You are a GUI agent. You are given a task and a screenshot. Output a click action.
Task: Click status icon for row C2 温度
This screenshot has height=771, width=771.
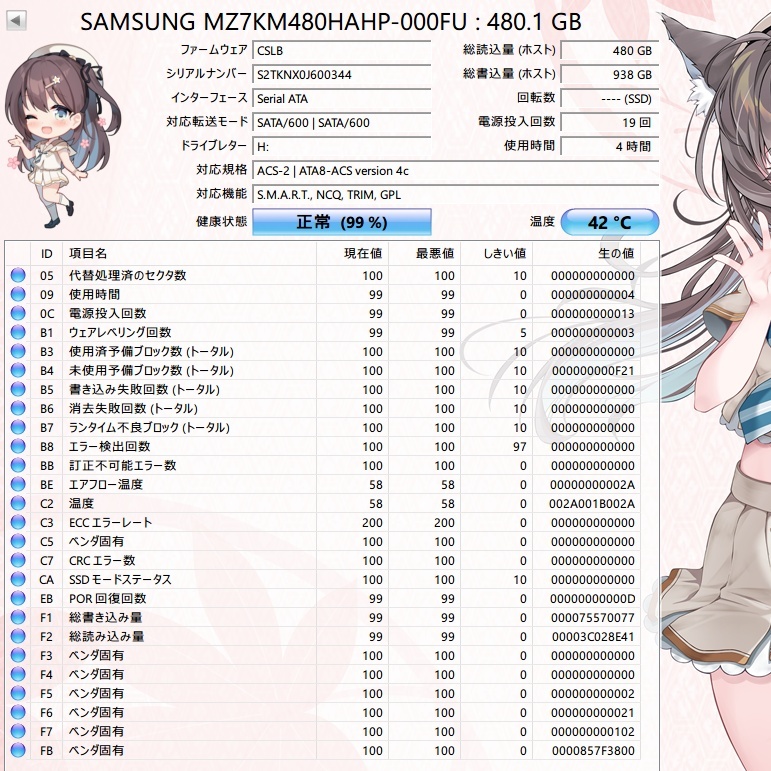18,504
